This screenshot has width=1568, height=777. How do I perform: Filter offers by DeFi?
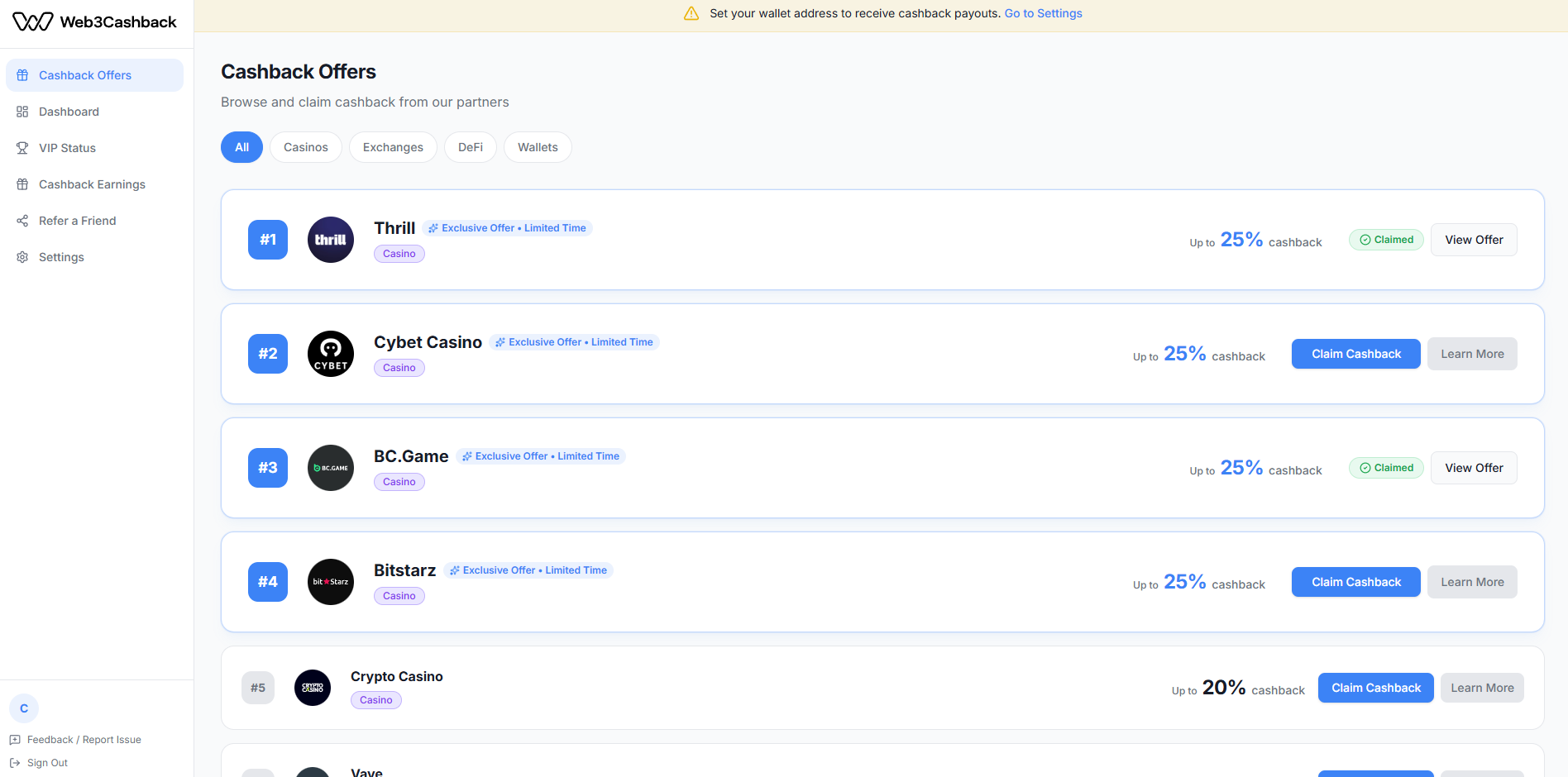coord(471,147)
